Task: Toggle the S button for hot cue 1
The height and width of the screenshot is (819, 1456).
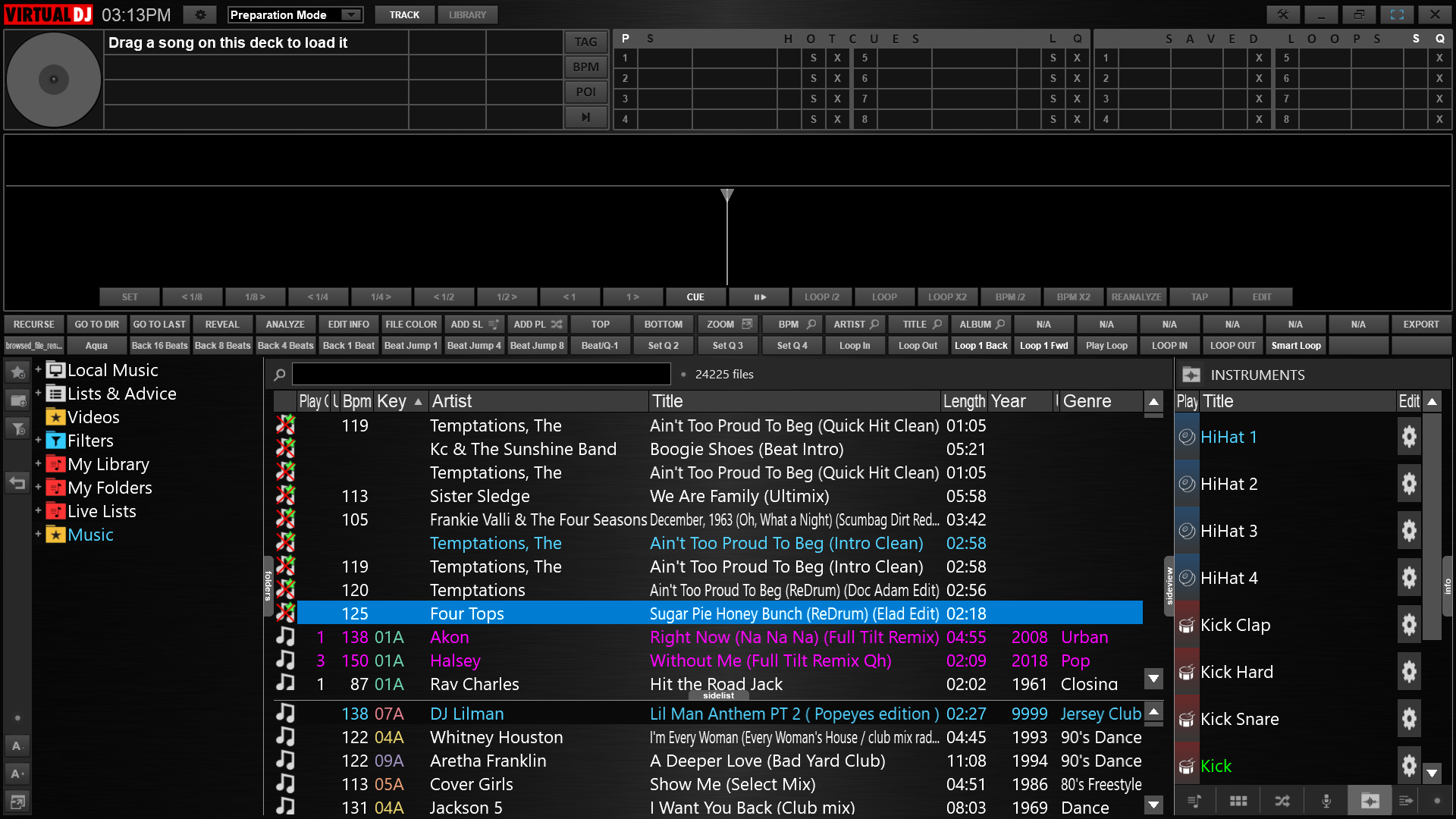Action: (813, 58)
